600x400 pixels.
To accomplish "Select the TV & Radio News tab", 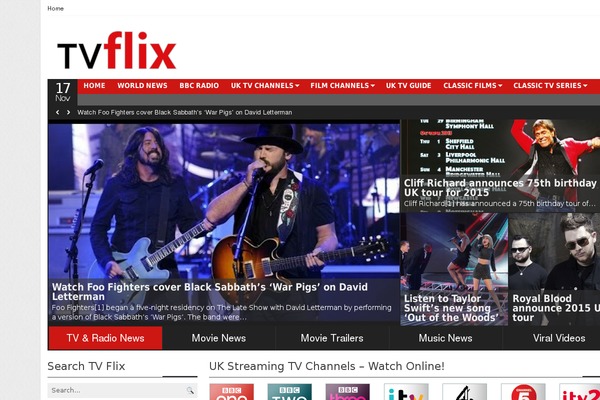I will coord(106,338).
